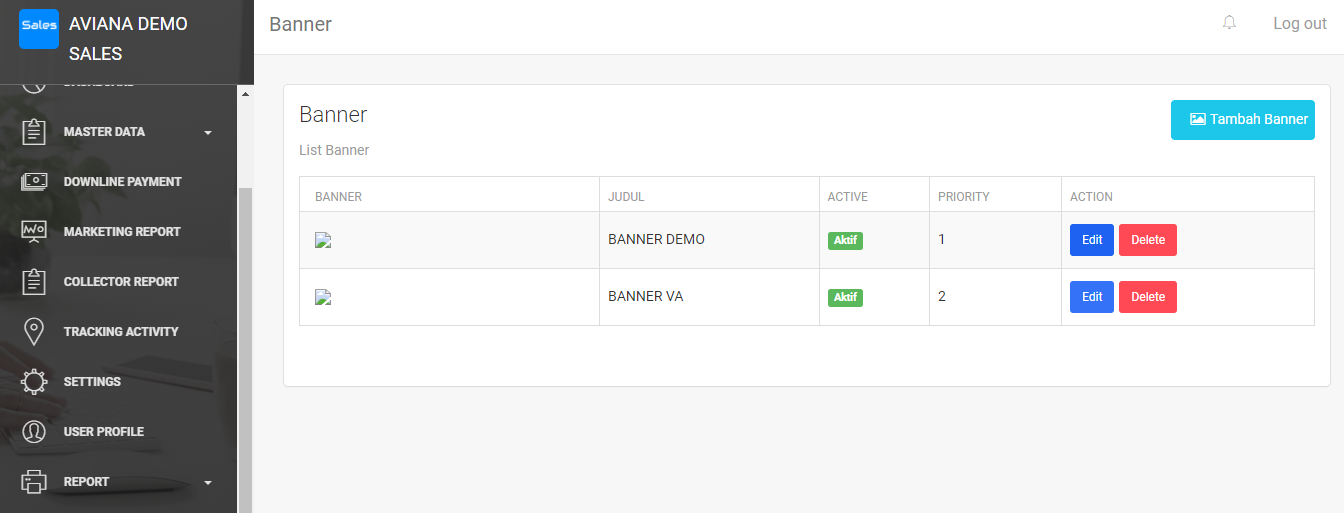
Task: Click the Log out link
Action: tap(1299, 24)
